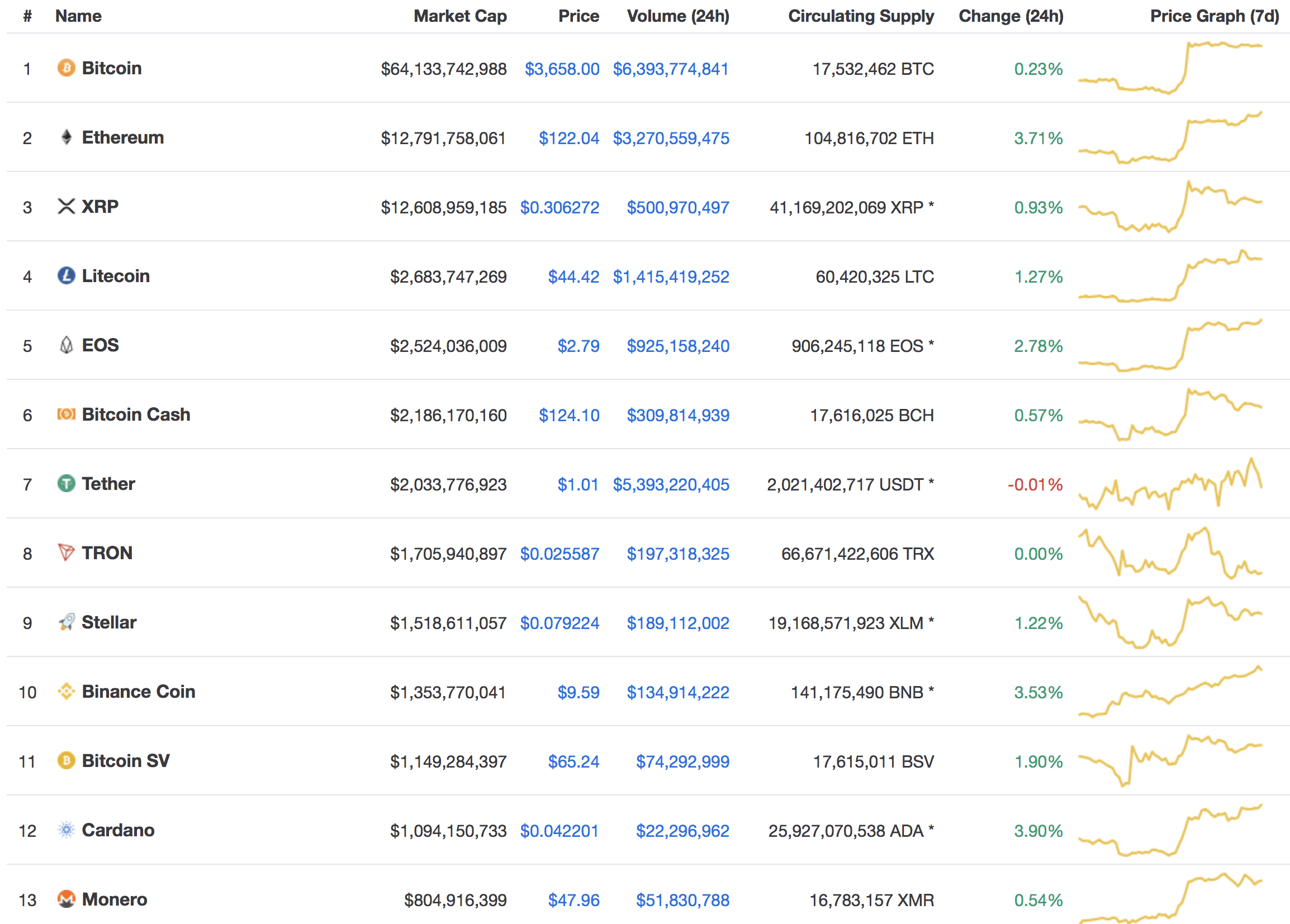Click Bitcoin volume $6,393,774,841

(x=671, y=69)
